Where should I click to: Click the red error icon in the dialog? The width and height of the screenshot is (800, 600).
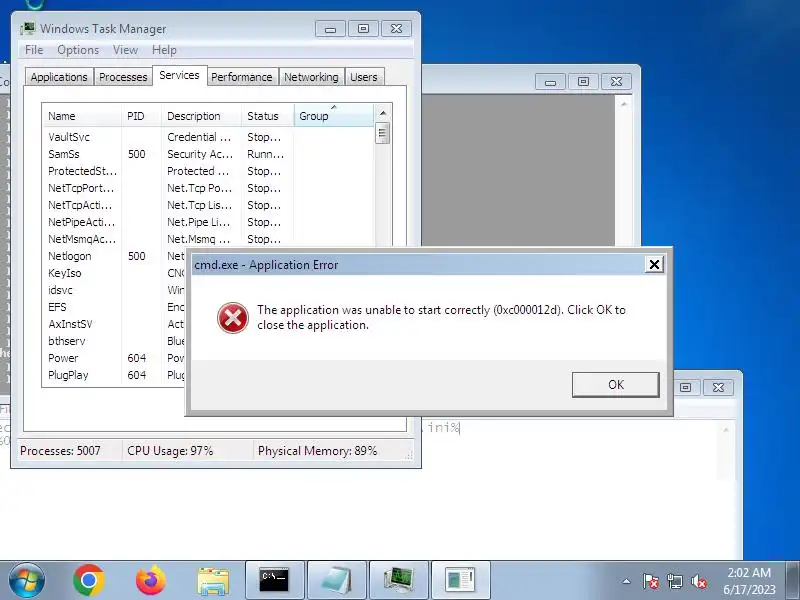(233, 317)
